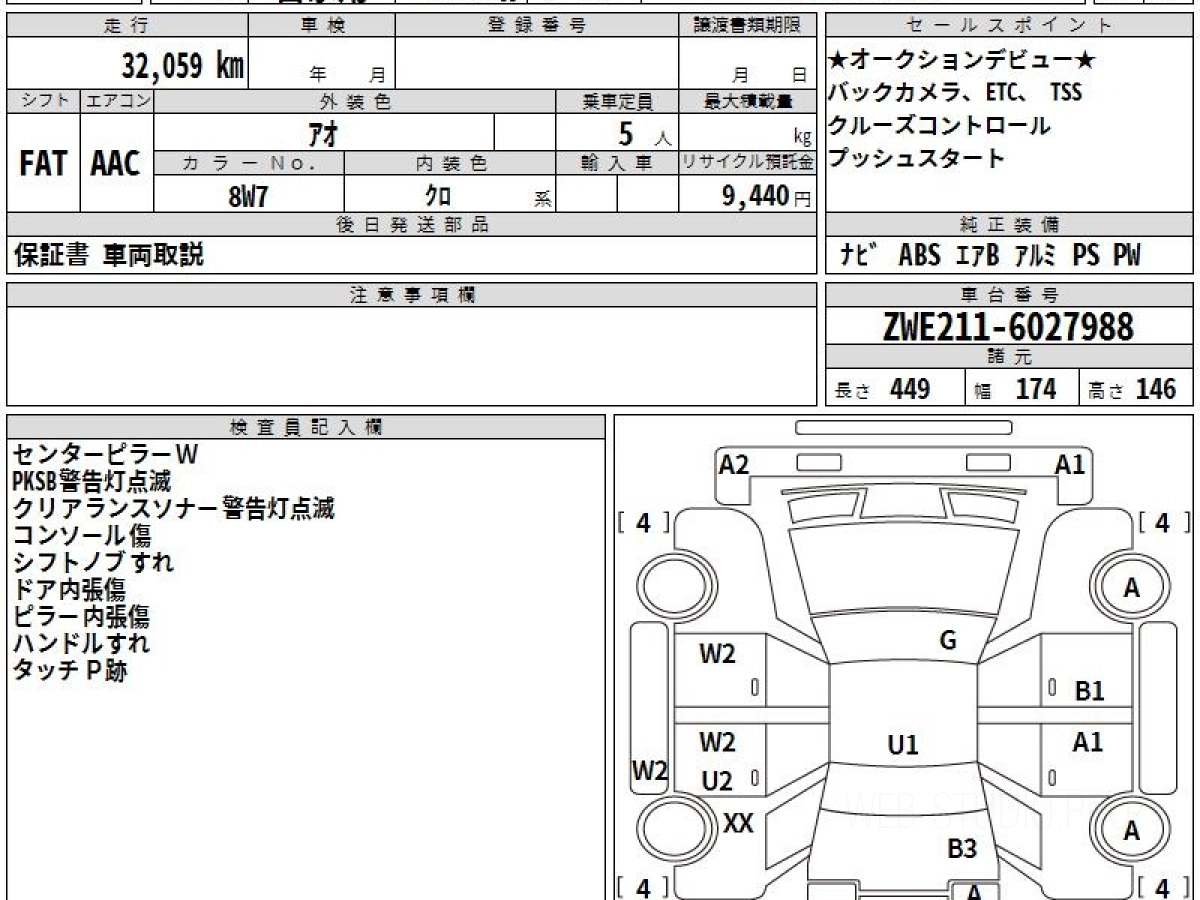1200x900 pixels.
Task: Click the FAT shift value
Action: click(43, 164)
